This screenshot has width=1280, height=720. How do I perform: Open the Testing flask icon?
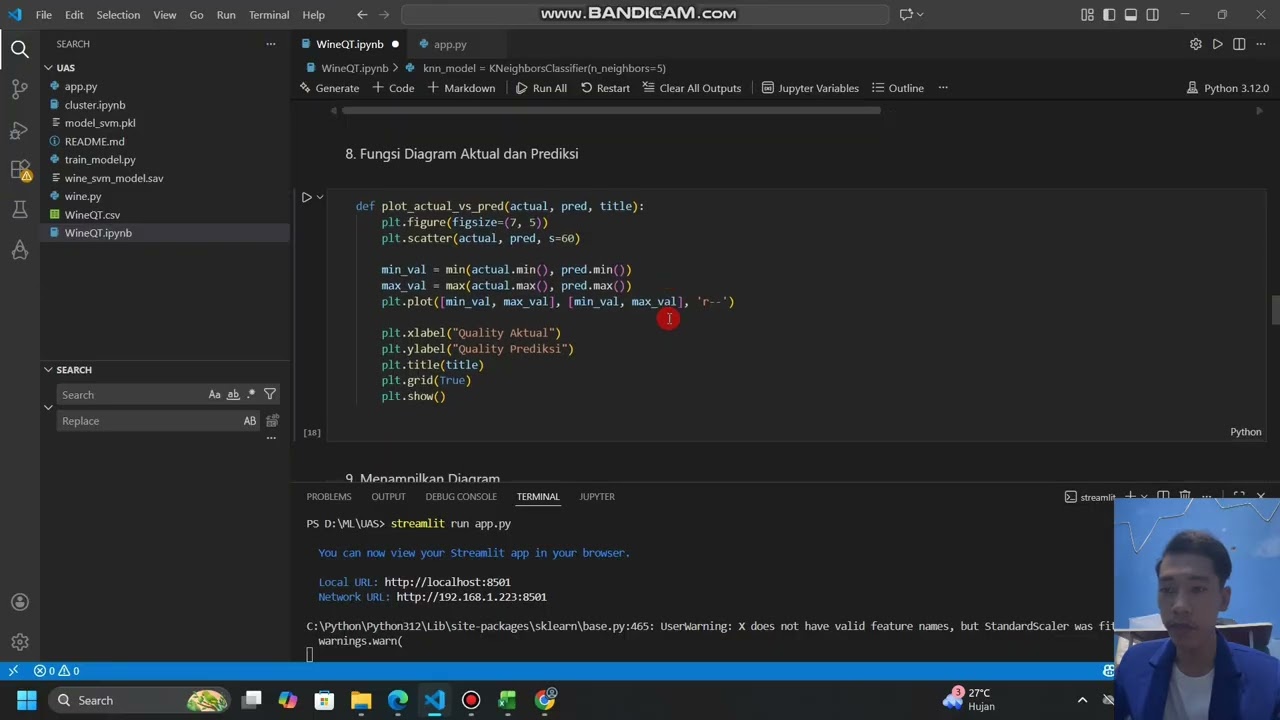pos(20,210)
